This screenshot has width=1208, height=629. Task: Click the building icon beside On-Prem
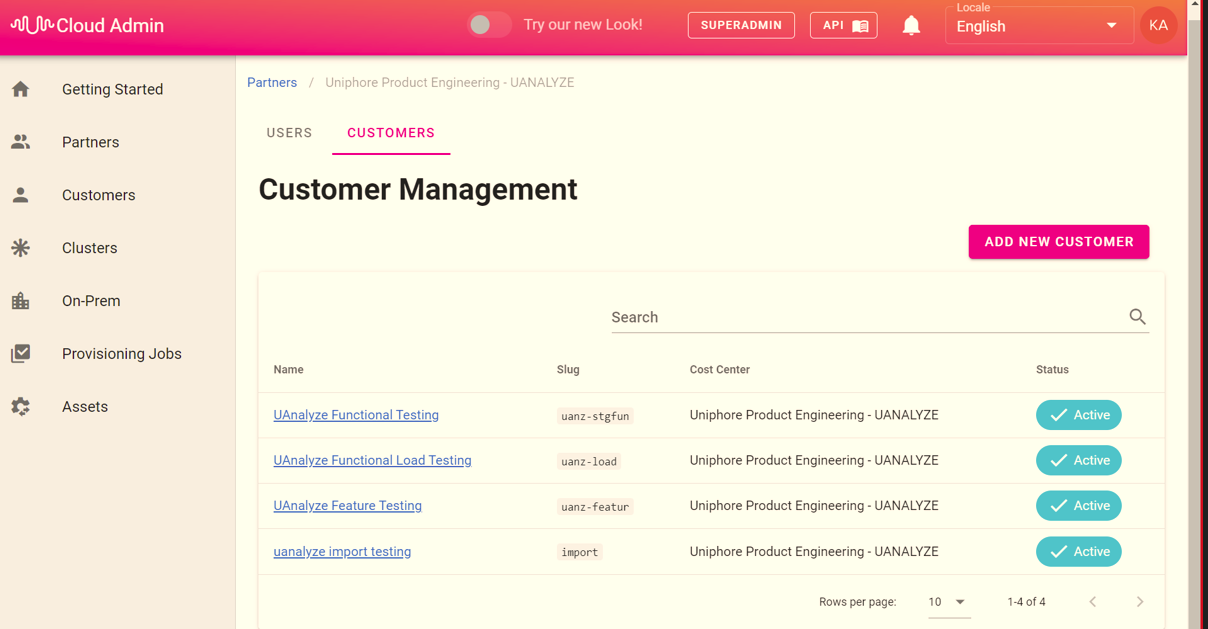point(21,301)
